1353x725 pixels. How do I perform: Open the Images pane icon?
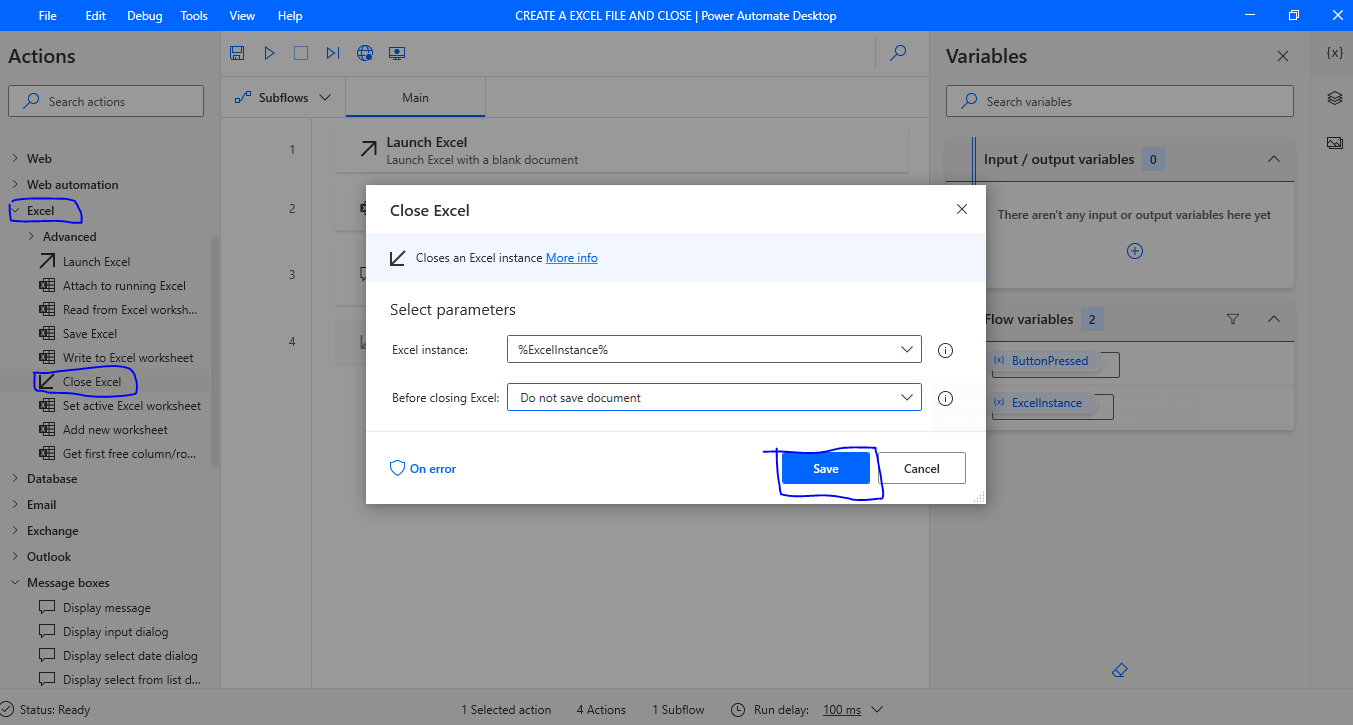pos(1334,143)
